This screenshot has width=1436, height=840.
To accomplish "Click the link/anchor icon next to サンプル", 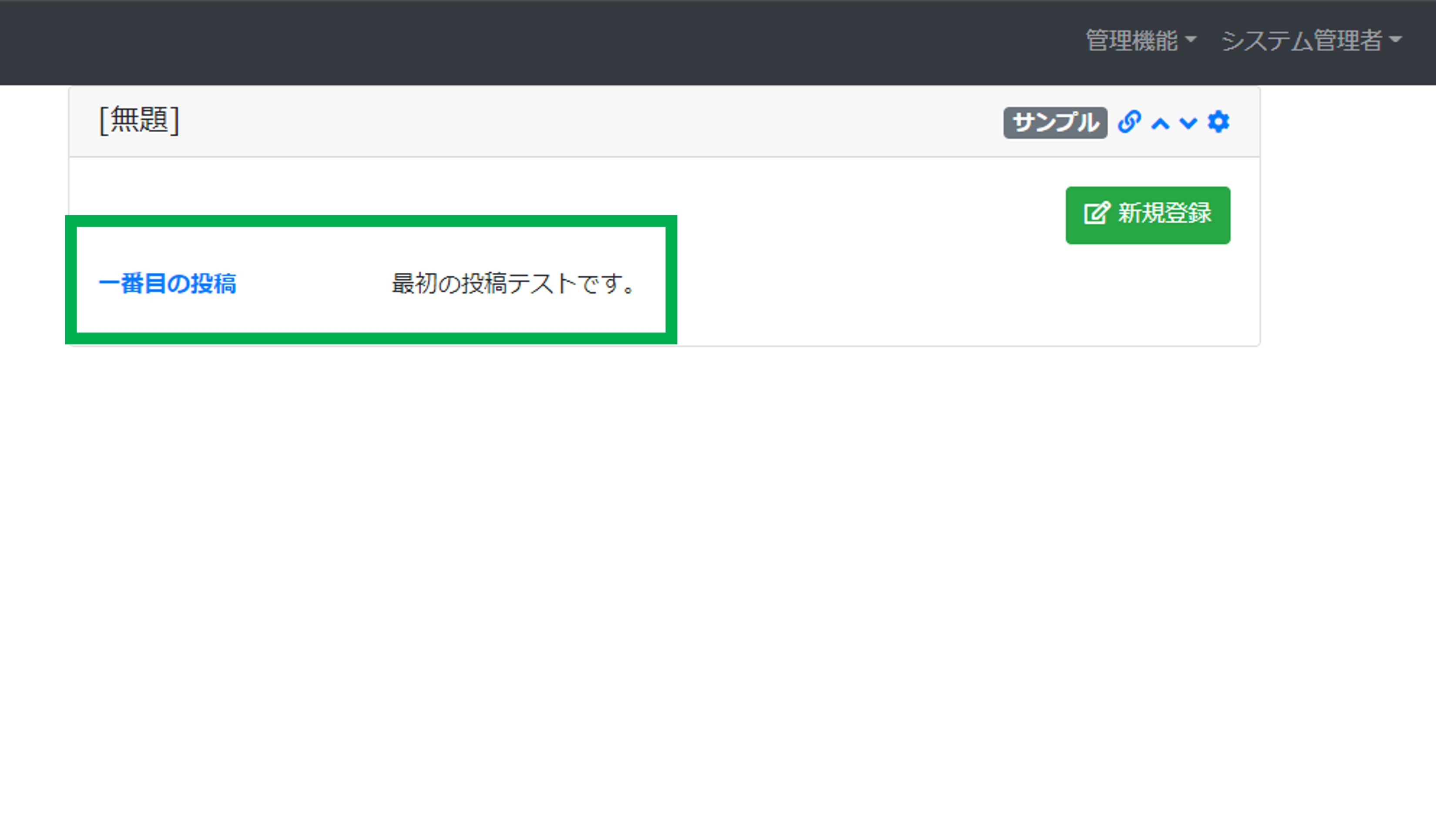I will pos(1130,121).
